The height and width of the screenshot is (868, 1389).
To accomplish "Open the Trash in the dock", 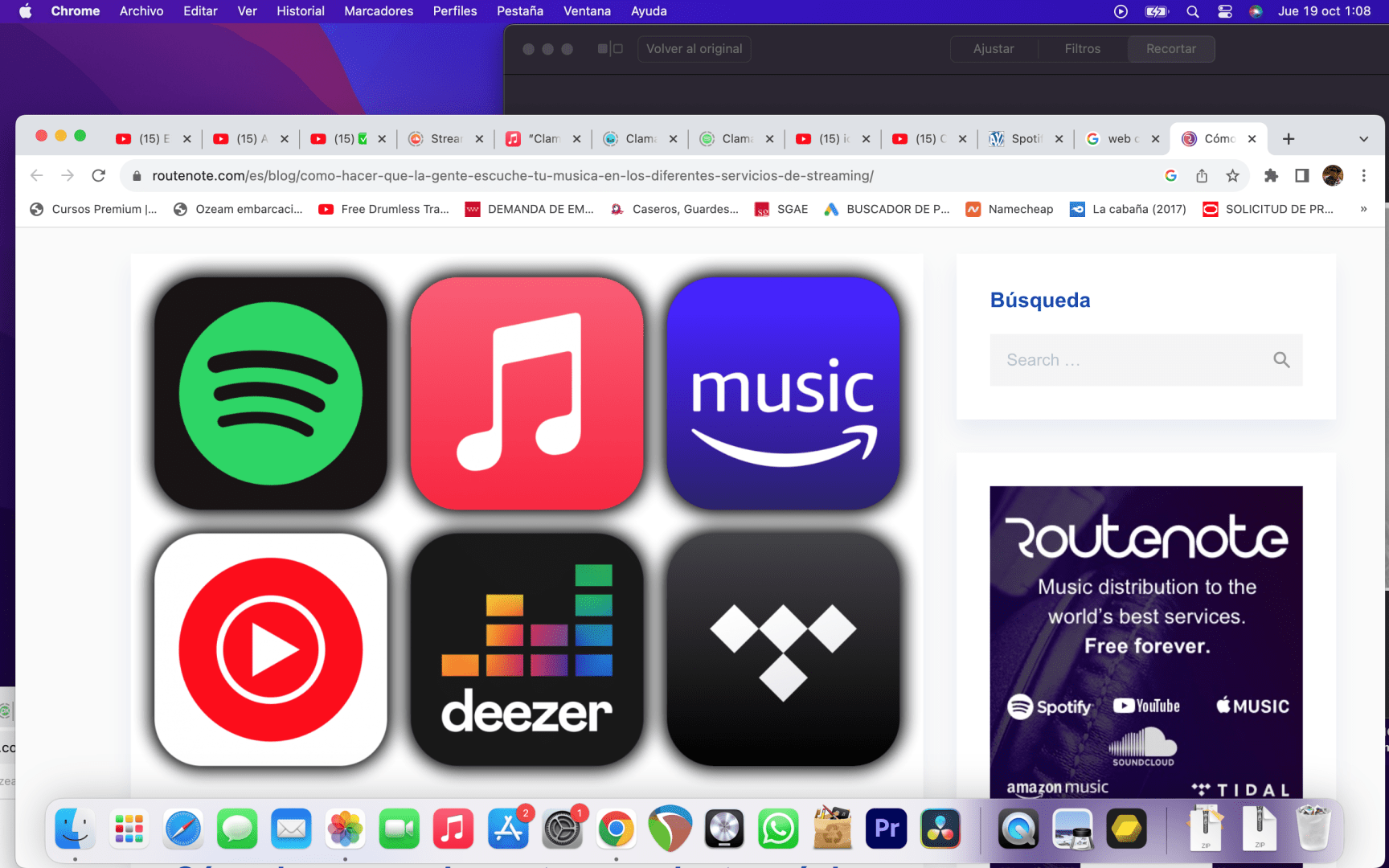I will tap(1313, 829).
